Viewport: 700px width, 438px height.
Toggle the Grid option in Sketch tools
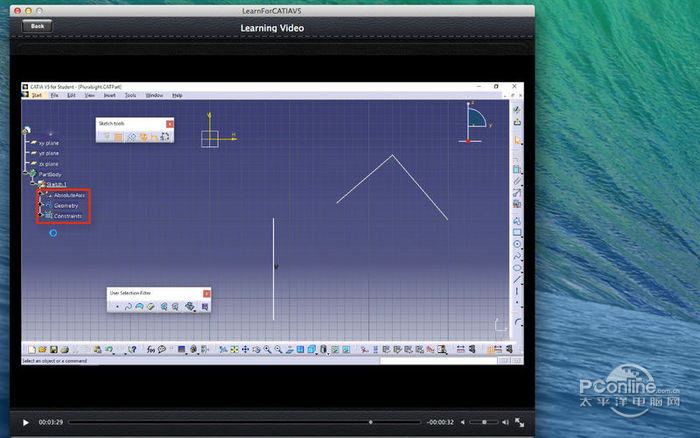pyautogui.click(x=107, y=137)
